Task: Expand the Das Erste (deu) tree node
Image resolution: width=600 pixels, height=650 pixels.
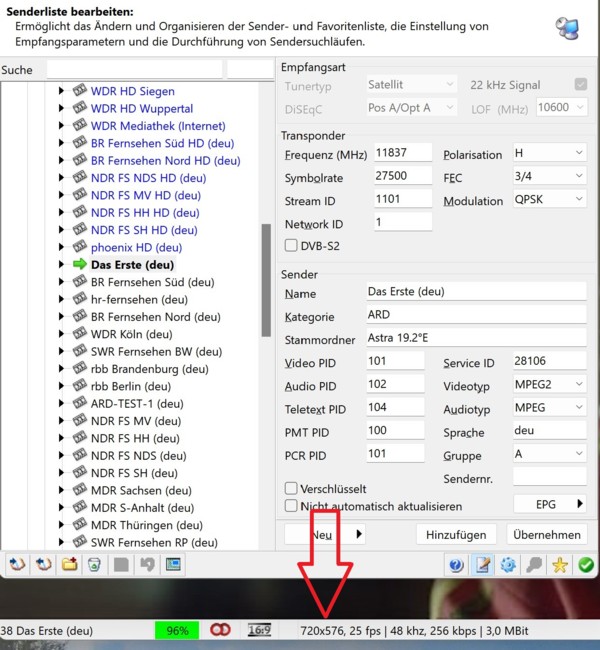Action: click(61, 264)
